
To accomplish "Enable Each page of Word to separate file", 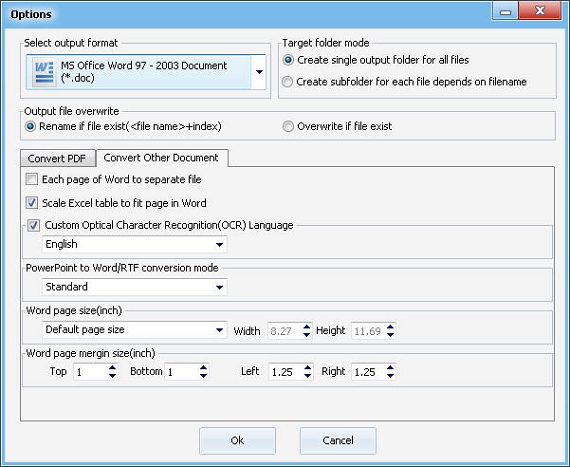I will 32,179.
